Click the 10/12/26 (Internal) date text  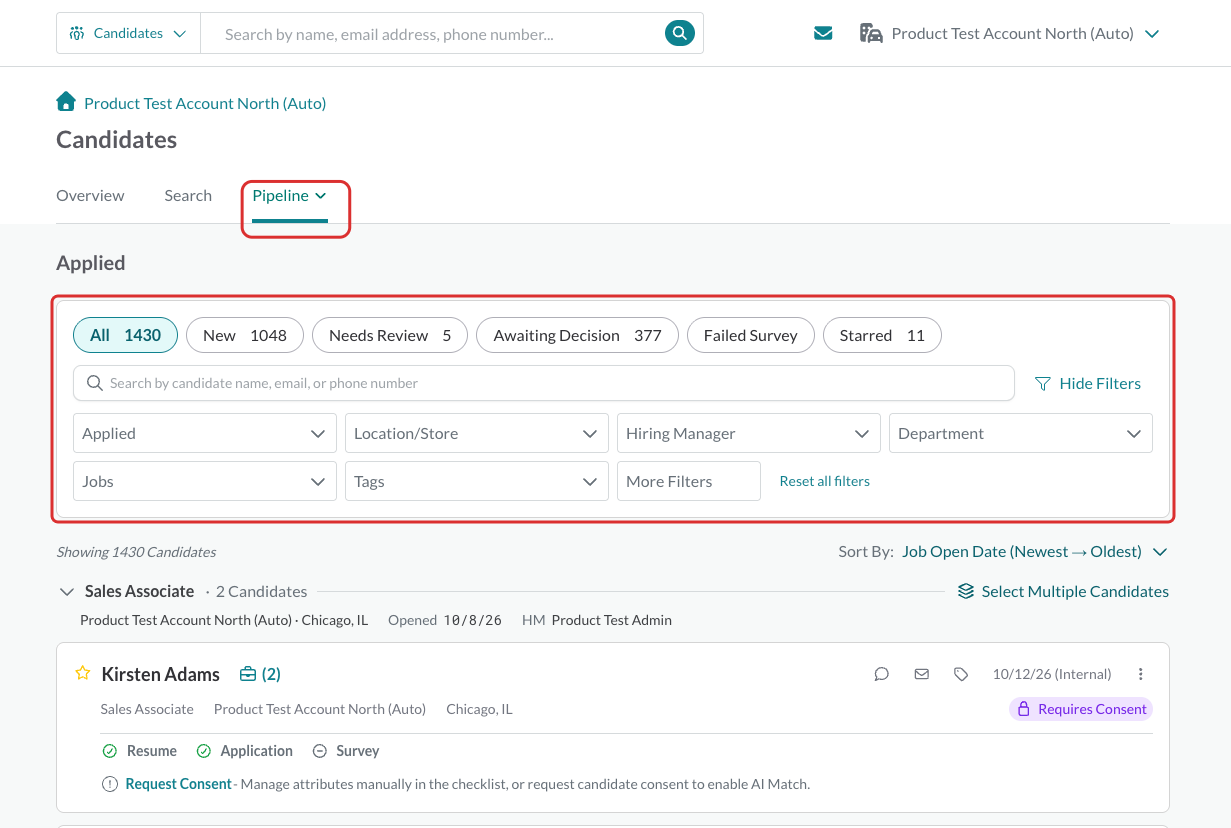(x=1052, y=674)
